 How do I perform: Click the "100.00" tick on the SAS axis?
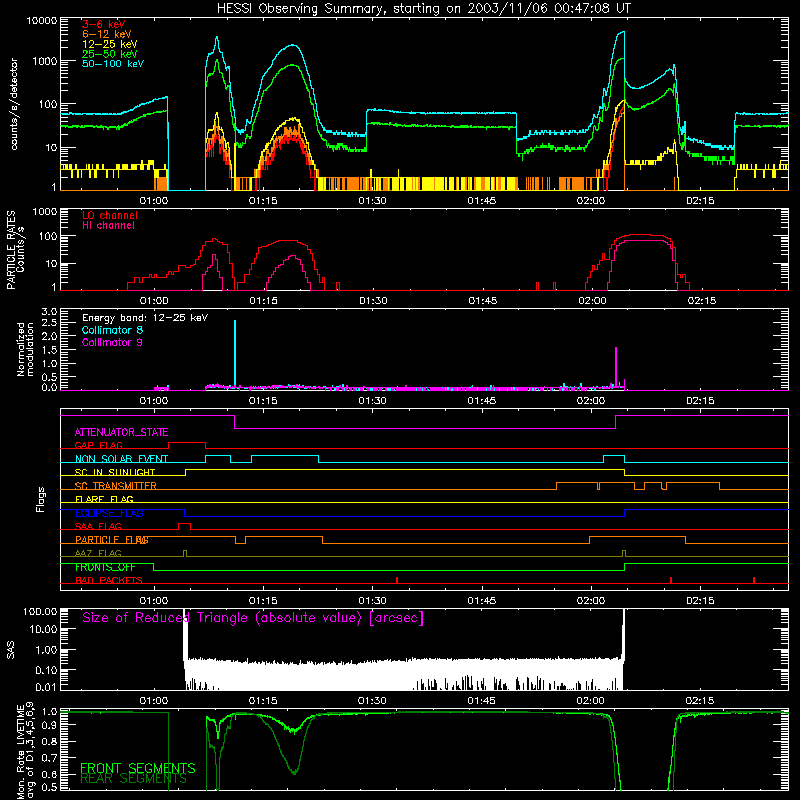pos(40,611)
